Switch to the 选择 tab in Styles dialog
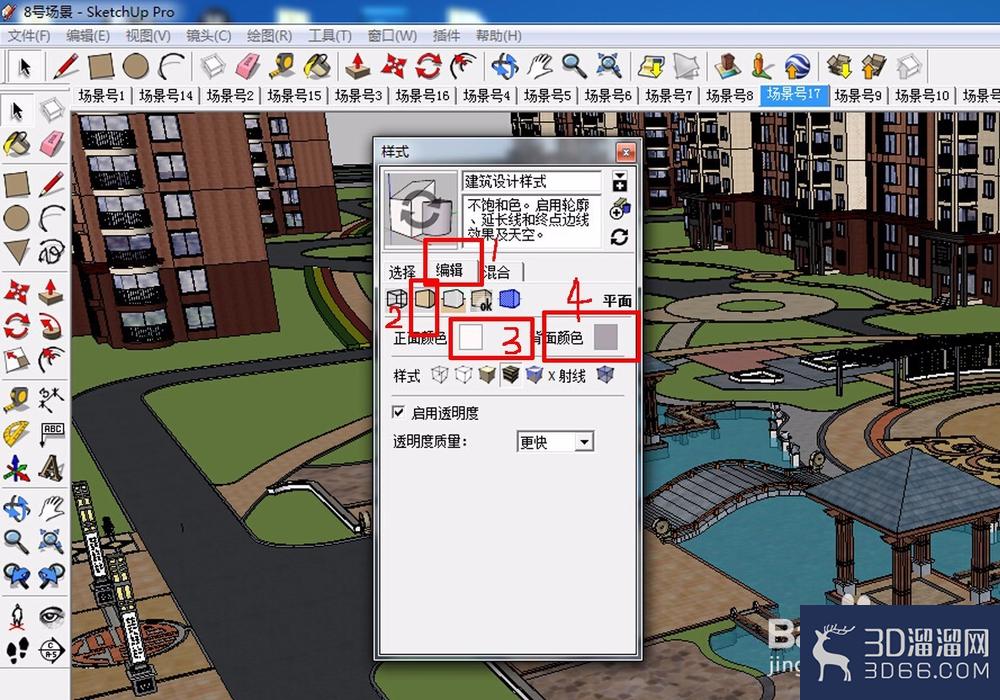Screen dimensions: 1000x700 (402, 273)
